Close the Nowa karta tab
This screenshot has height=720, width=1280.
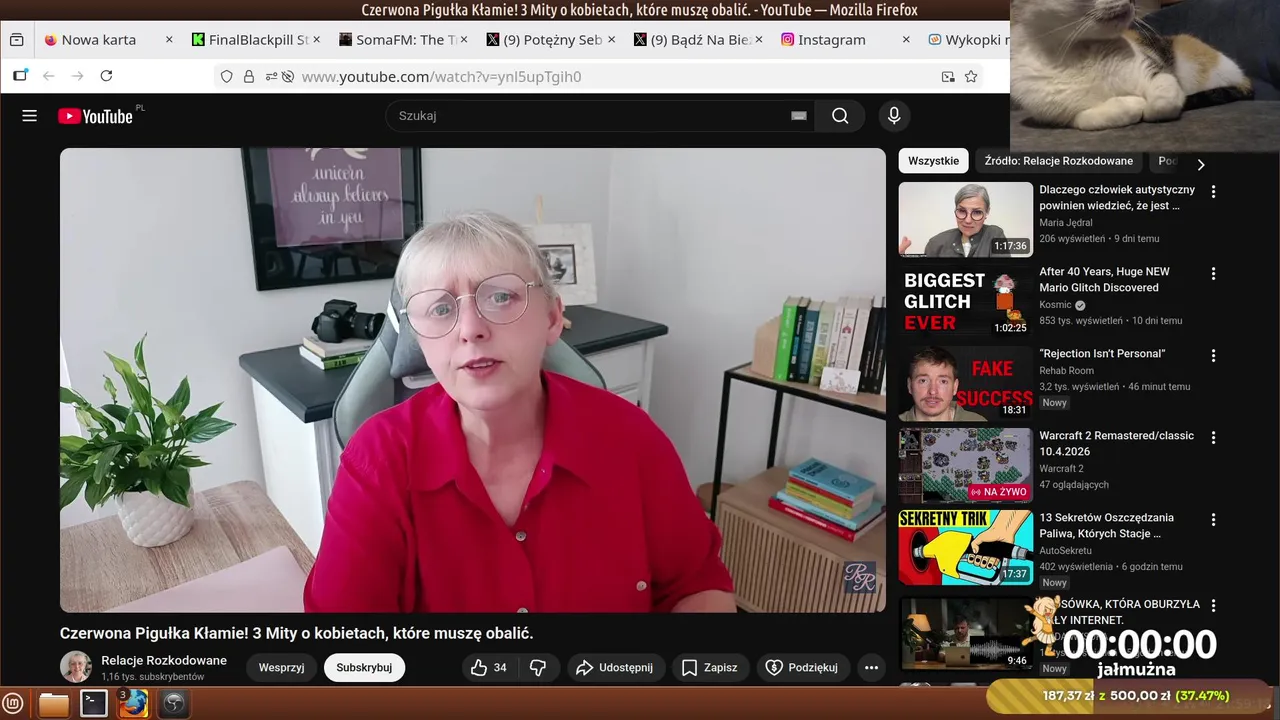(169, 40)
